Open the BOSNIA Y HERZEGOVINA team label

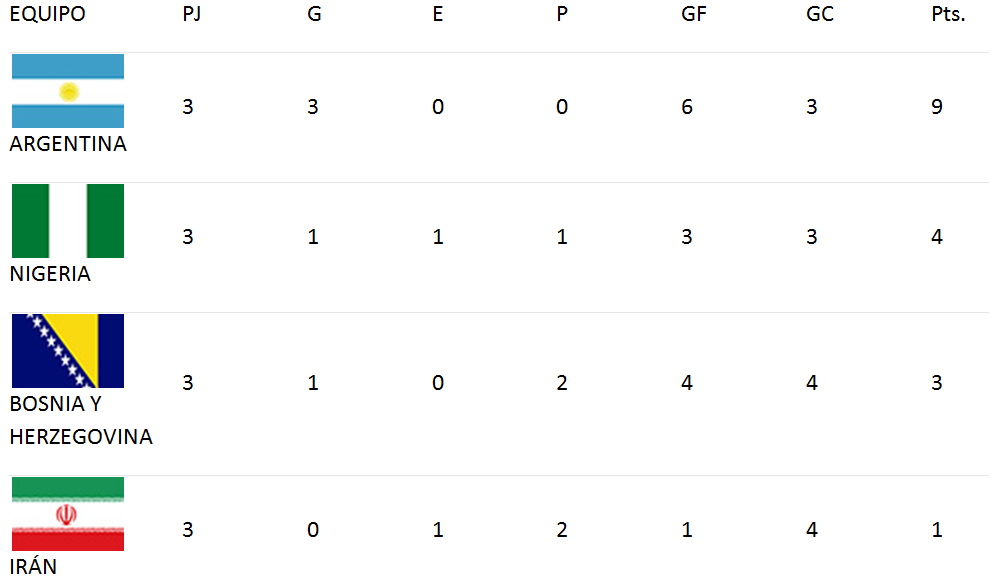click(x=81, y=420)
